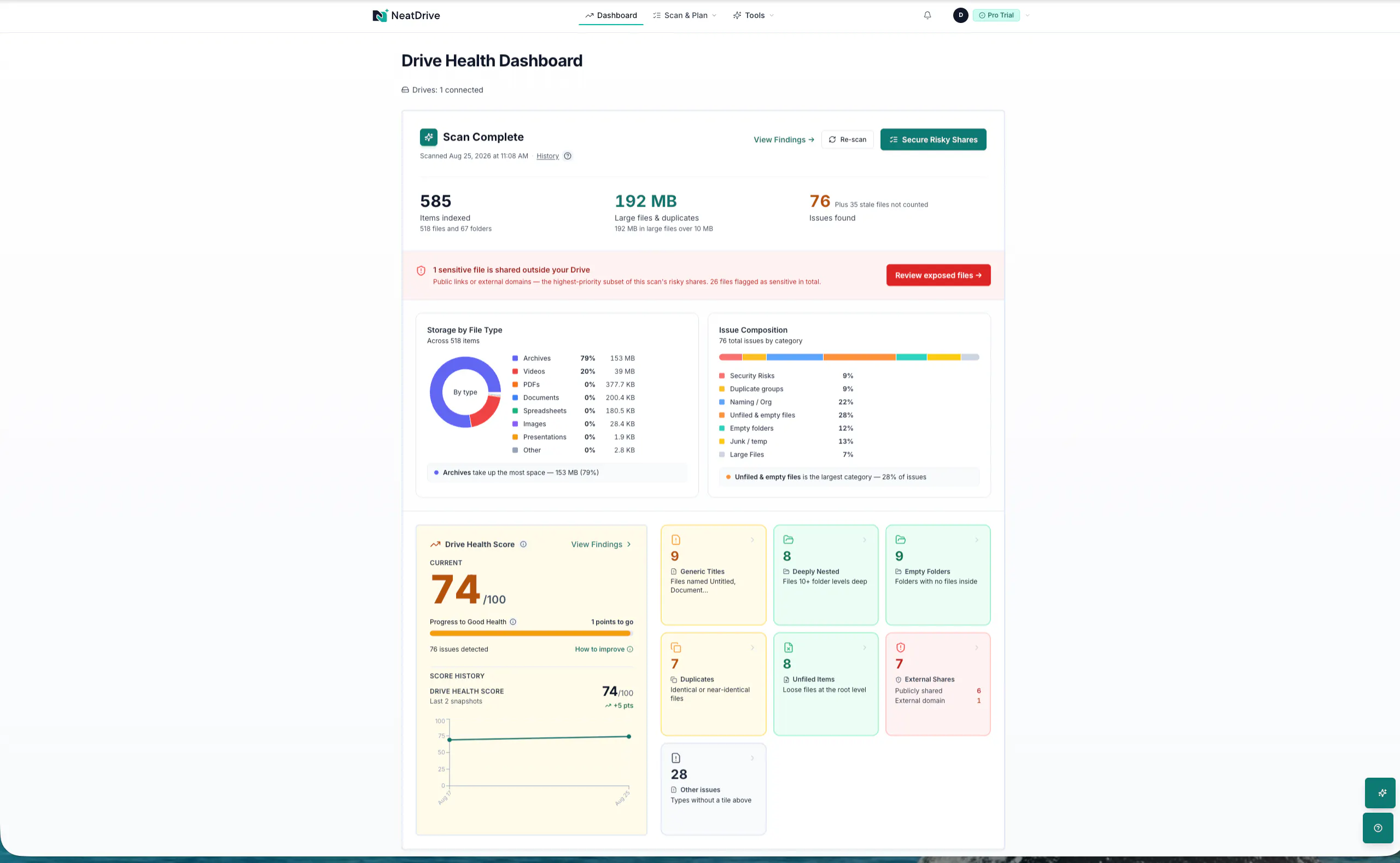Click the Empty Folders tile icon
The image size is (1400, 863).
click(x=901, y=540)
